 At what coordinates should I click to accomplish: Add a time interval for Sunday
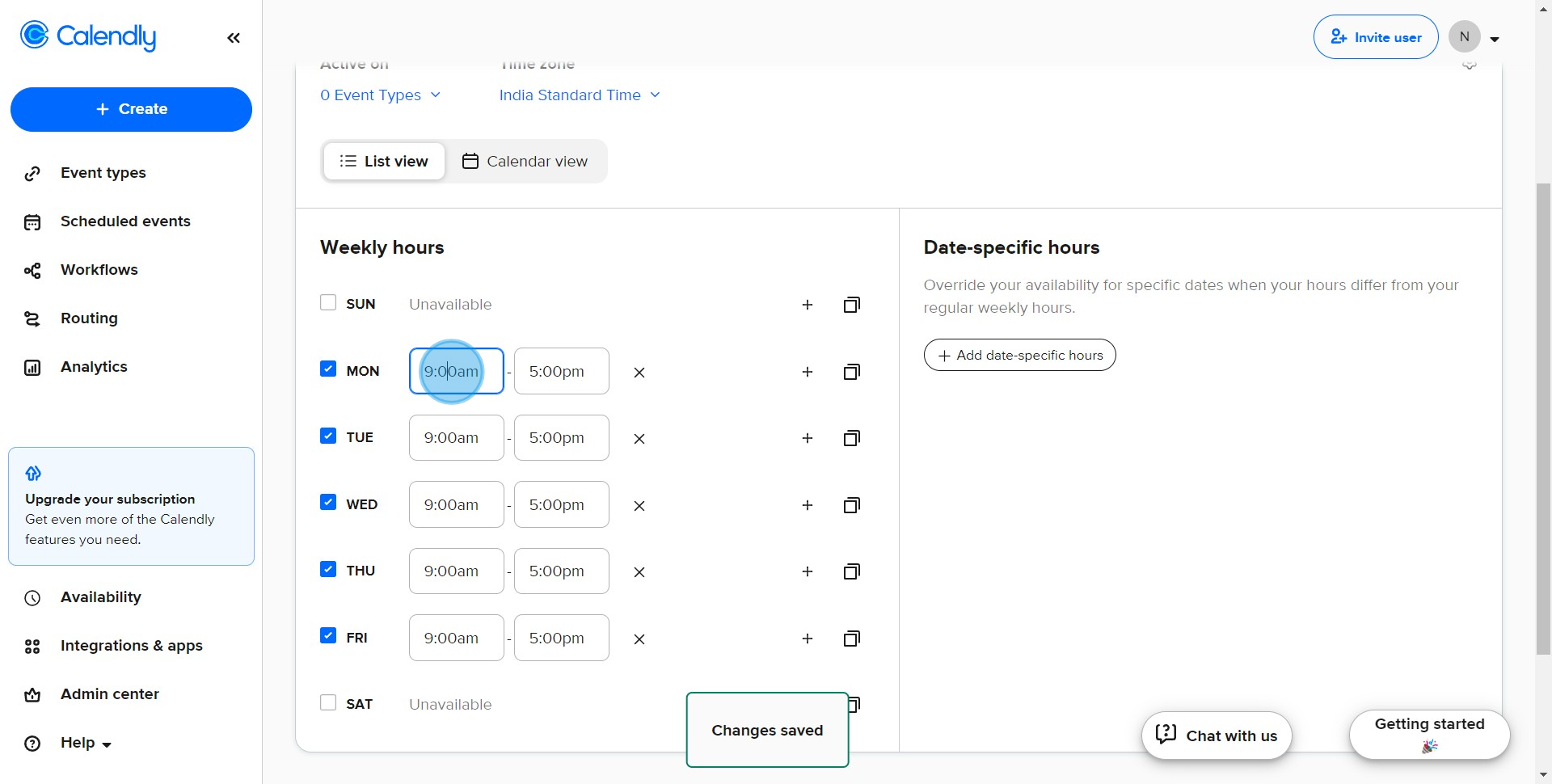click(x=807, y=305)
